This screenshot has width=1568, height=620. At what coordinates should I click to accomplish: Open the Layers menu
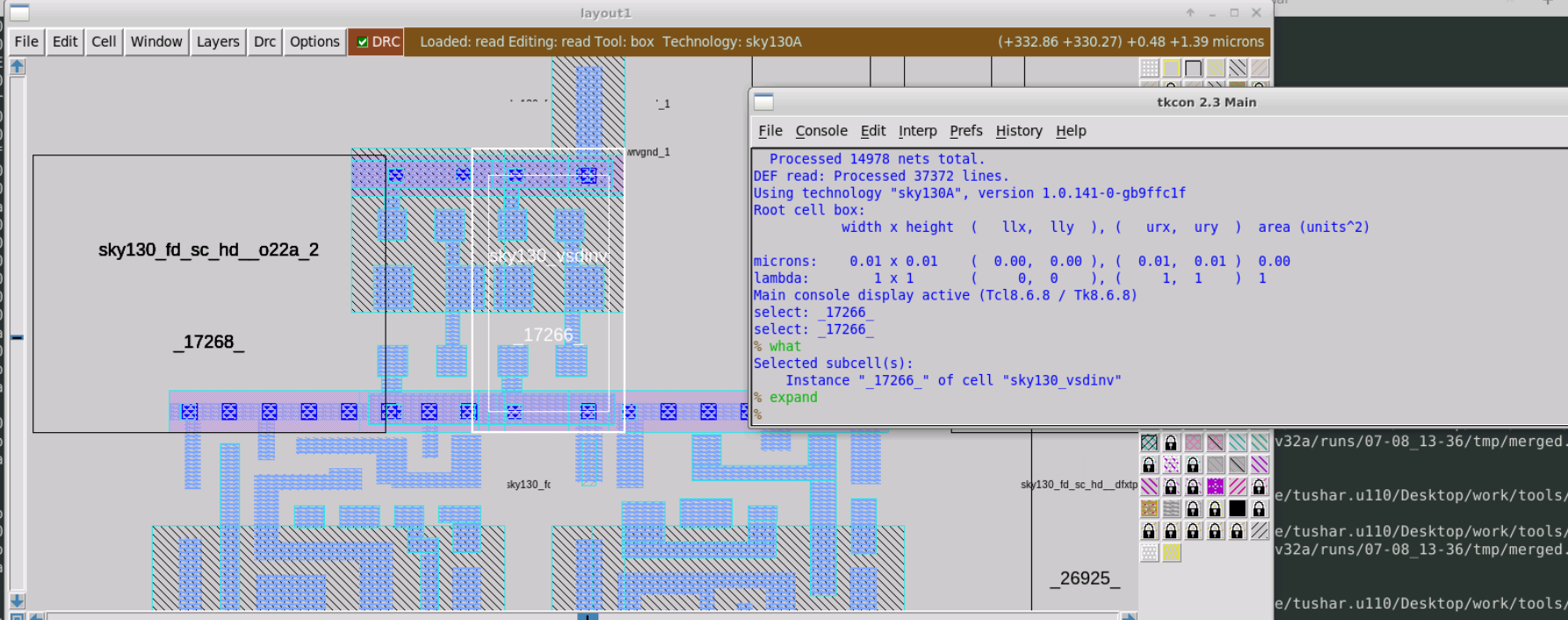[x=218, y=41]
